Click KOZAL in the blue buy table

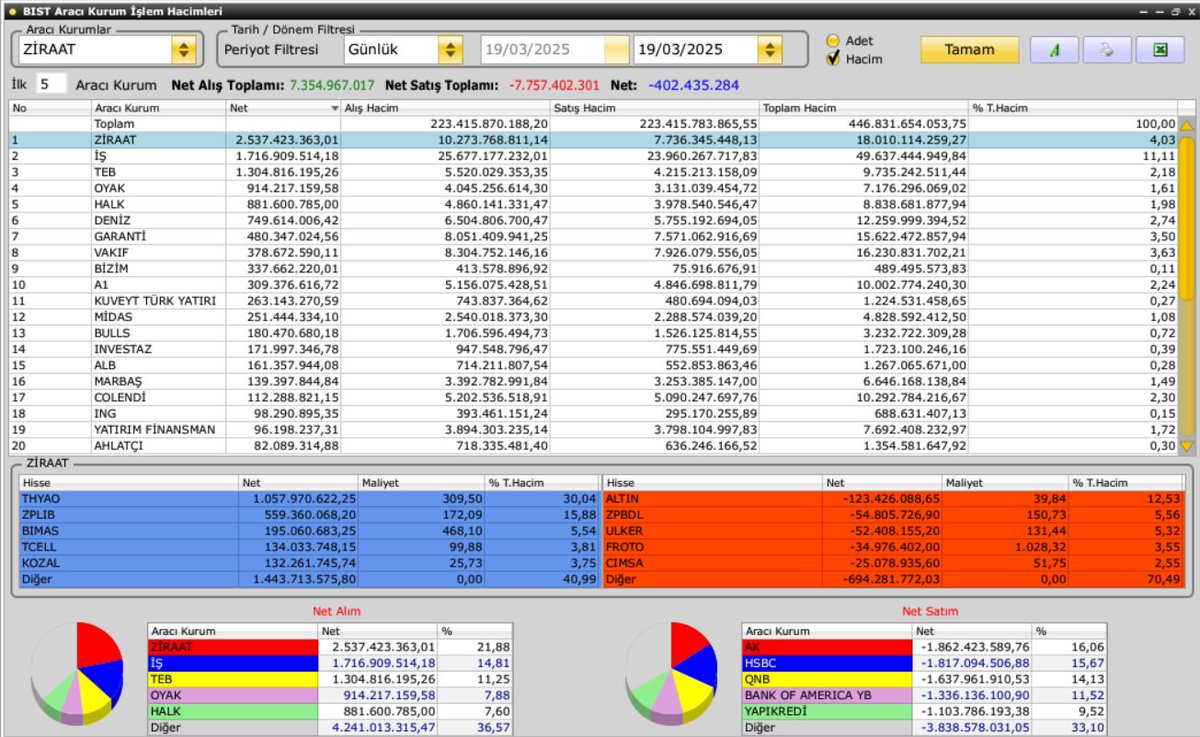coord(39,563)
